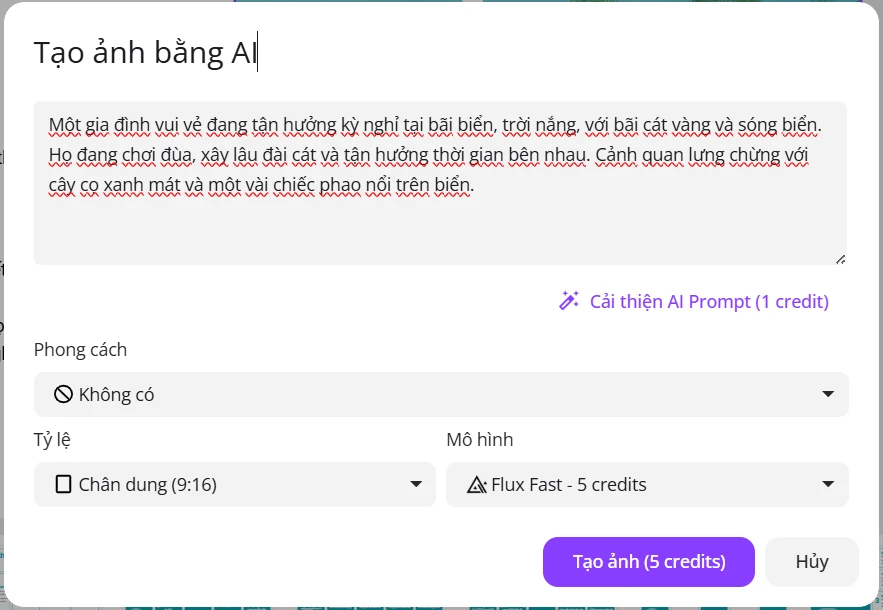Screen dimensions: 883x610
Task: Select the Không có style field
Action: (x=441, y=394)
